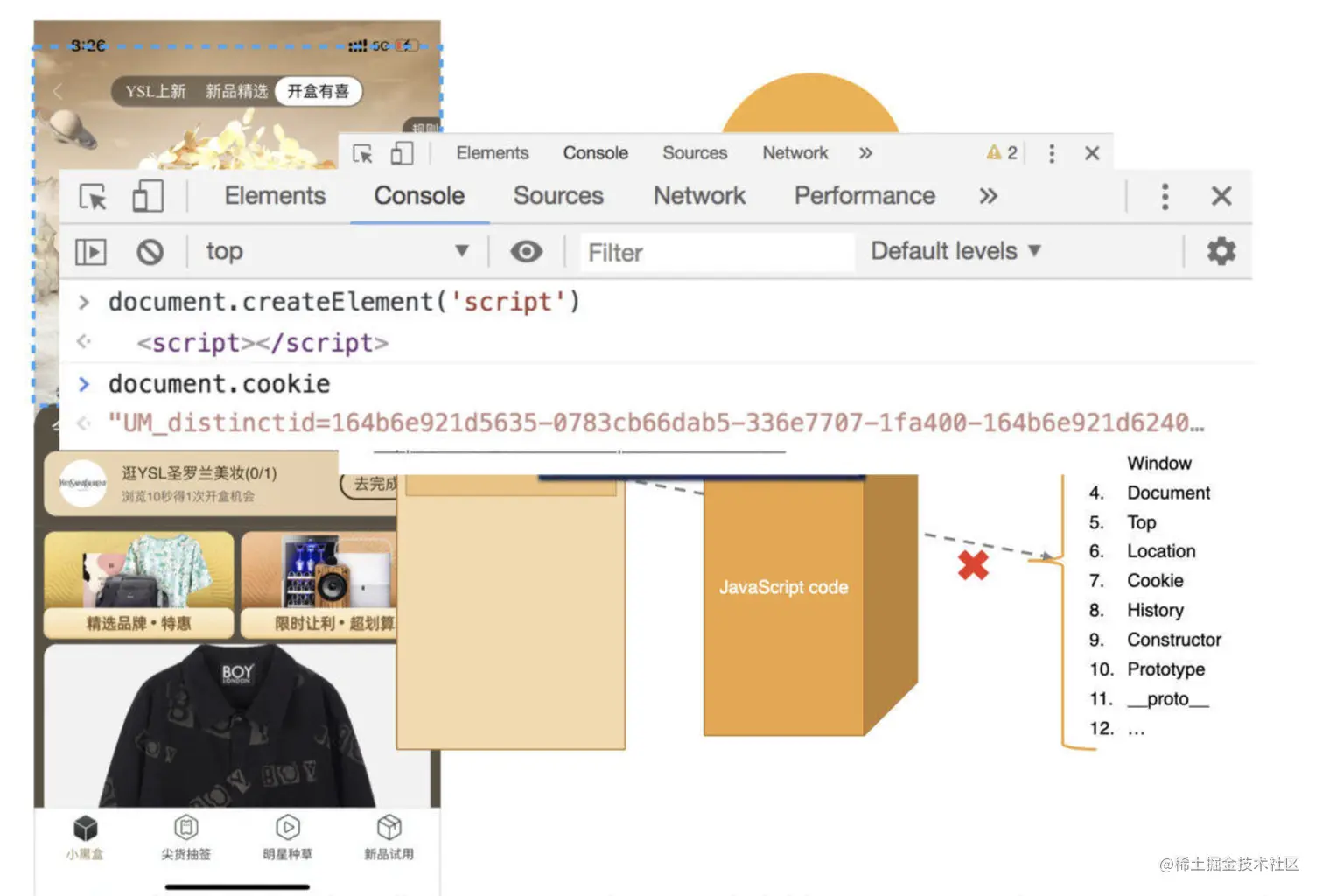The image size is (1323, 896).
Task: Click the warnings count badge showing 2
Action: (x=1002, y=153)
